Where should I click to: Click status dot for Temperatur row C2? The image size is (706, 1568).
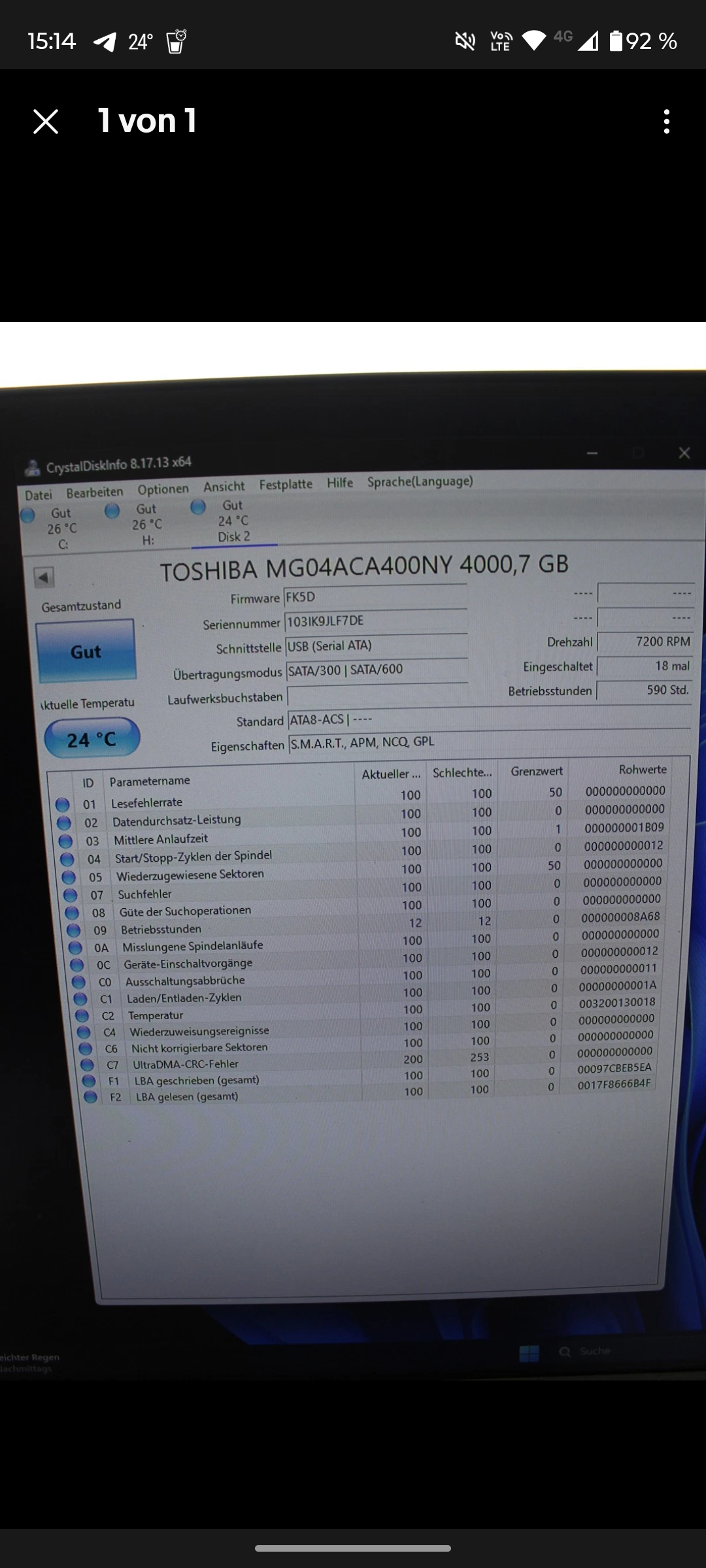[x=82, y=1015]
